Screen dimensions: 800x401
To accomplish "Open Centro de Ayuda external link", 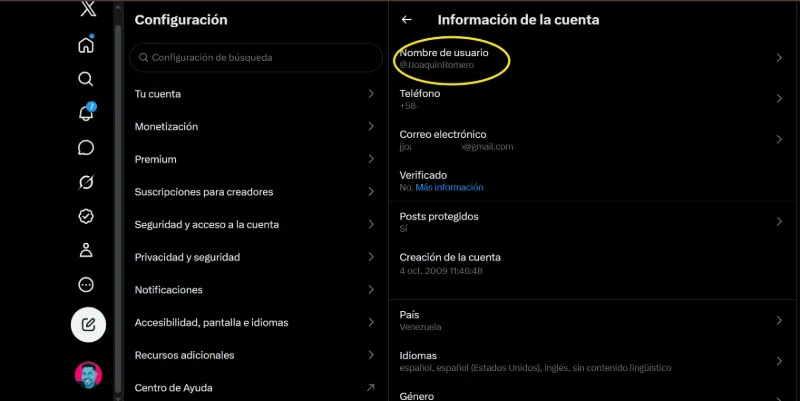I will 255,388.
